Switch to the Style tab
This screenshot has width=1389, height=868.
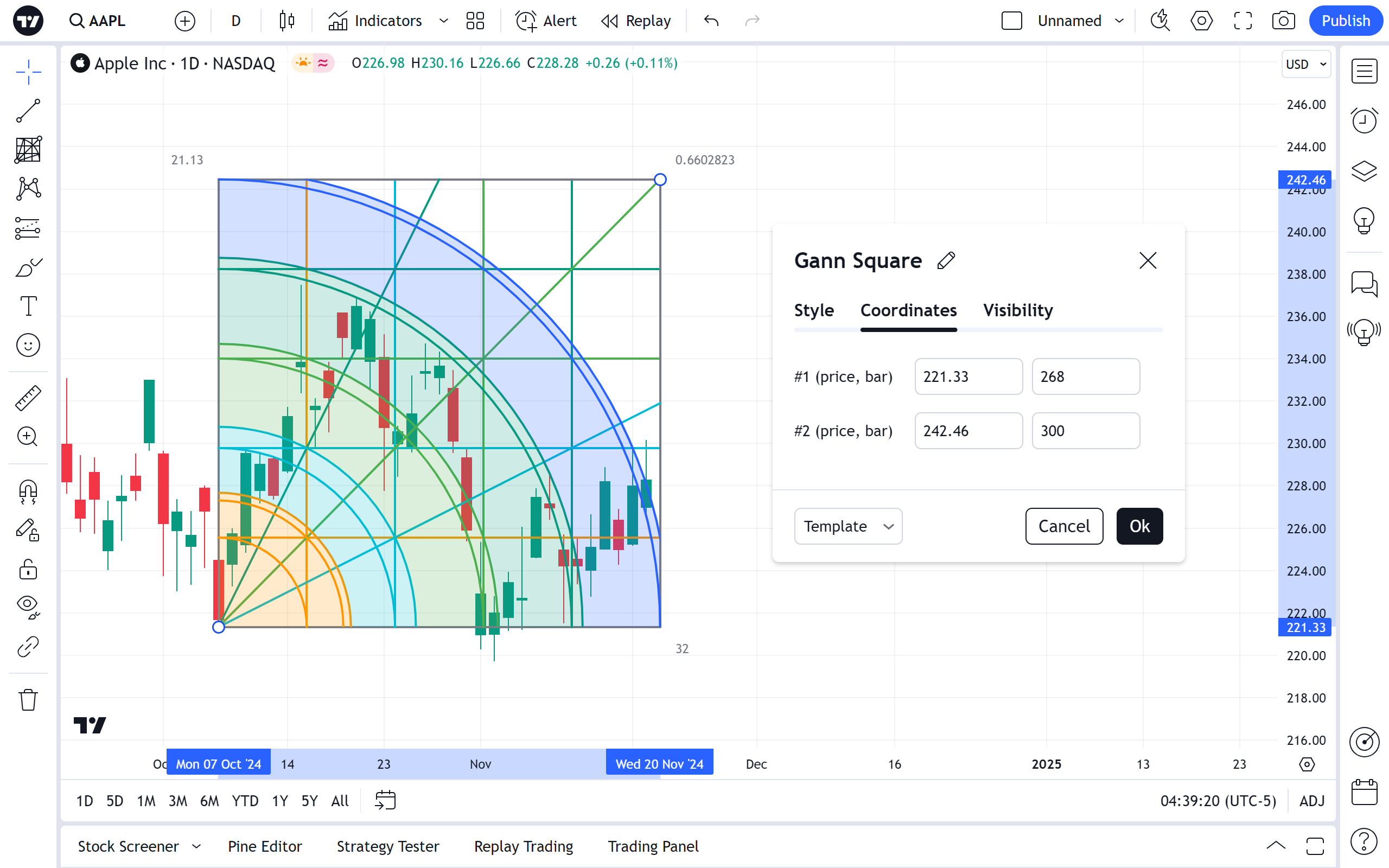click(813, 310)
